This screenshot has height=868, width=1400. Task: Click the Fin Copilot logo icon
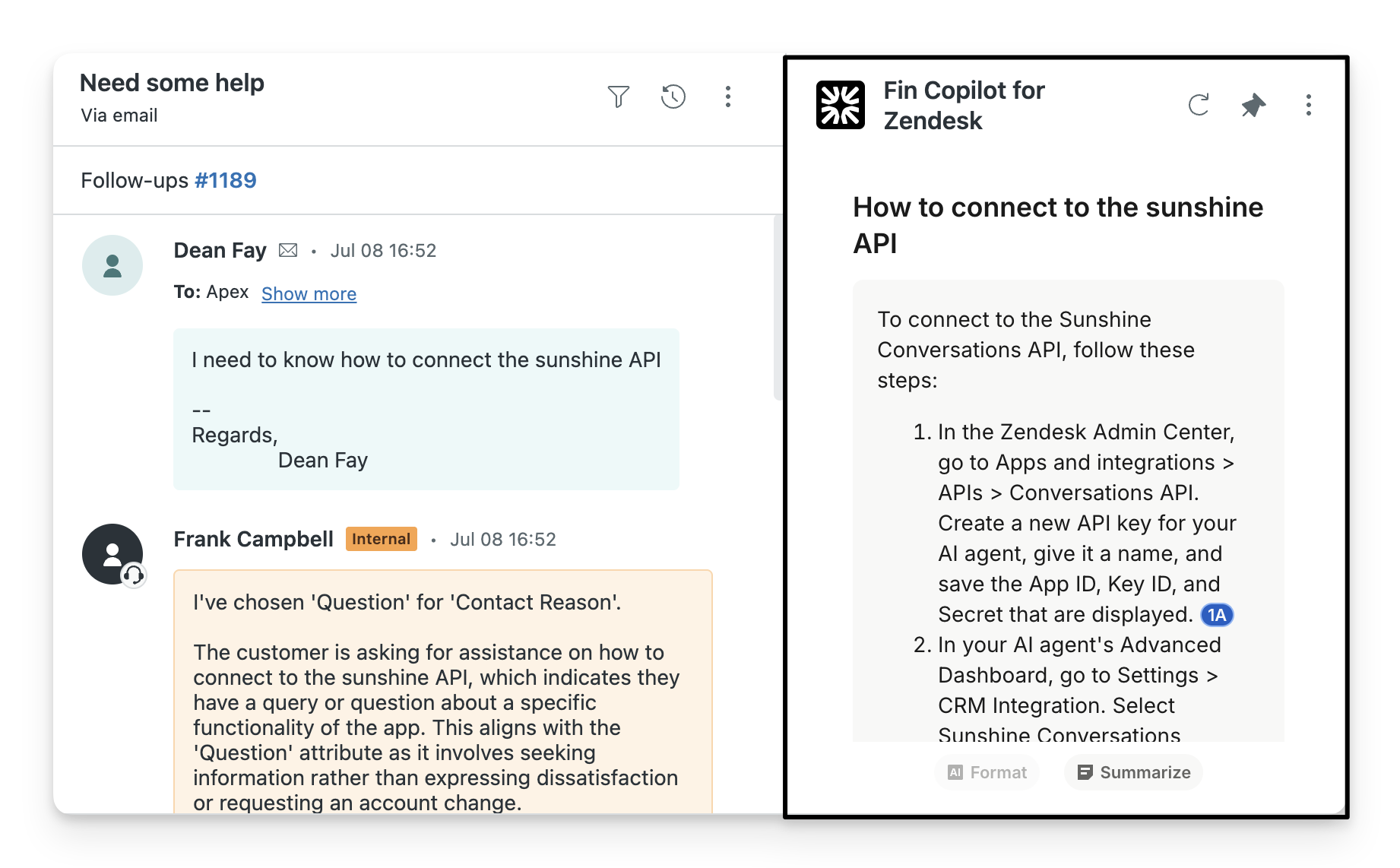pos(840,105)
